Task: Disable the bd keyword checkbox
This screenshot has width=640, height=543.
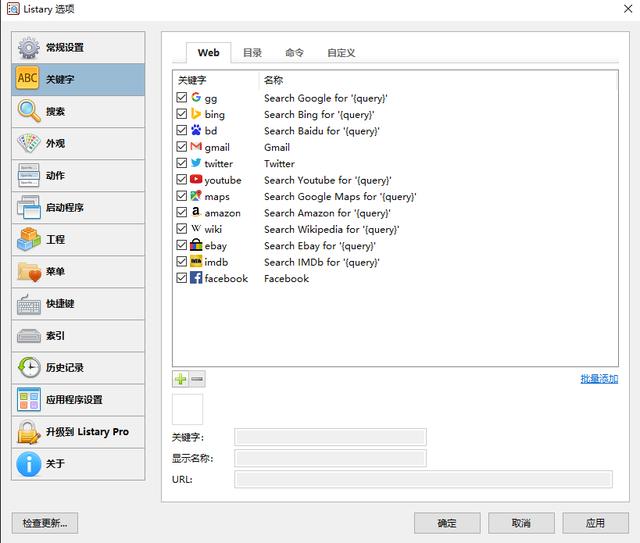Action: tap(182, 130)
